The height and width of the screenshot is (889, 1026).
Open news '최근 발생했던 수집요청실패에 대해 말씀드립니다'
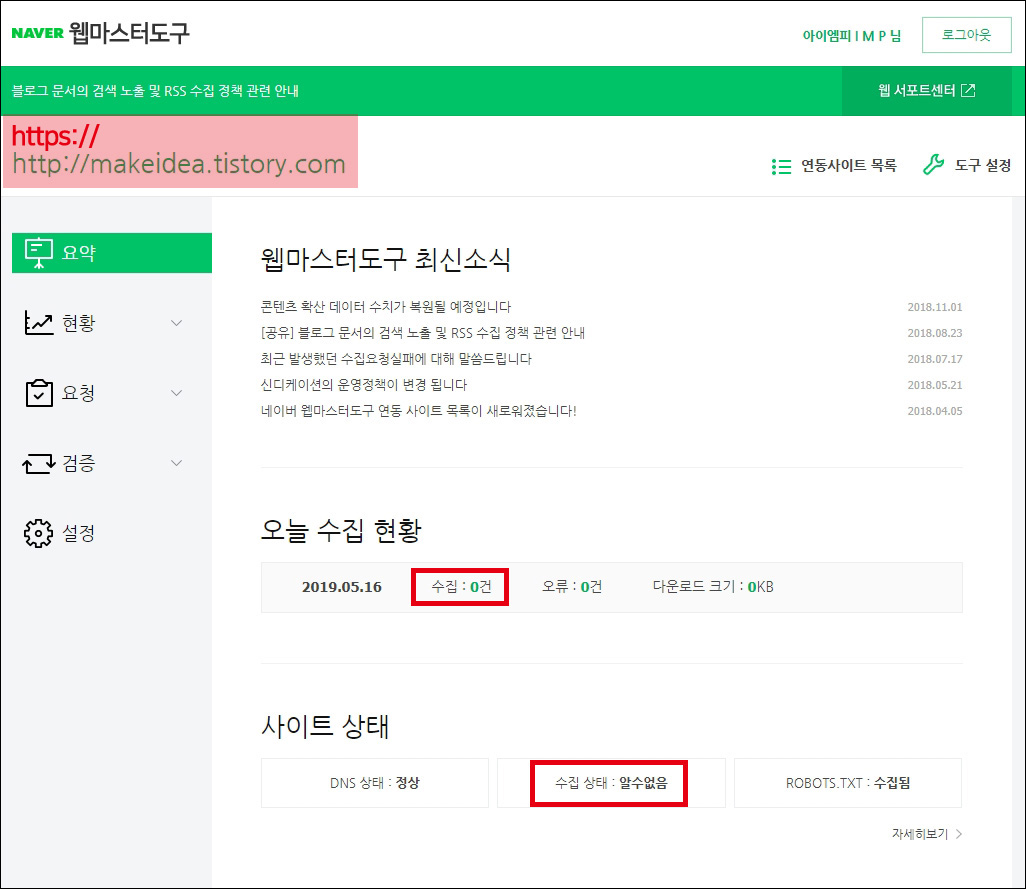point(396,359)
